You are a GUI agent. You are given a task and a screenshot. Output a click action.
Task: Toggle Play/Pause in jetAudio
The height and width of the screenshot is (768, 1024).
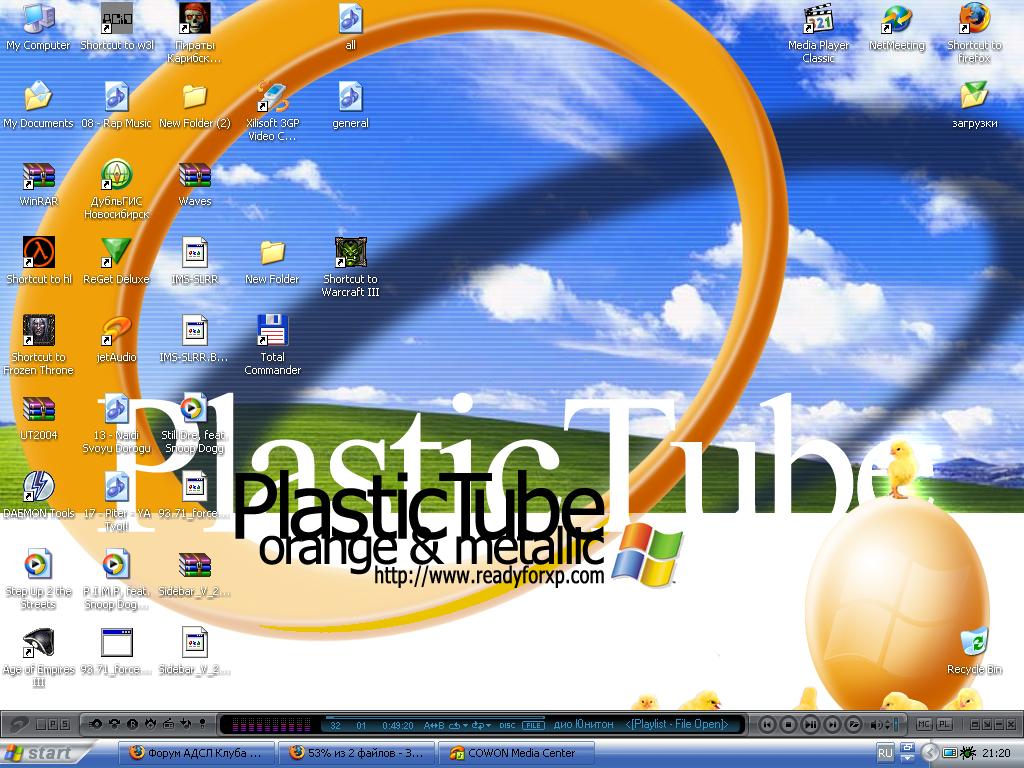(810, 724)
